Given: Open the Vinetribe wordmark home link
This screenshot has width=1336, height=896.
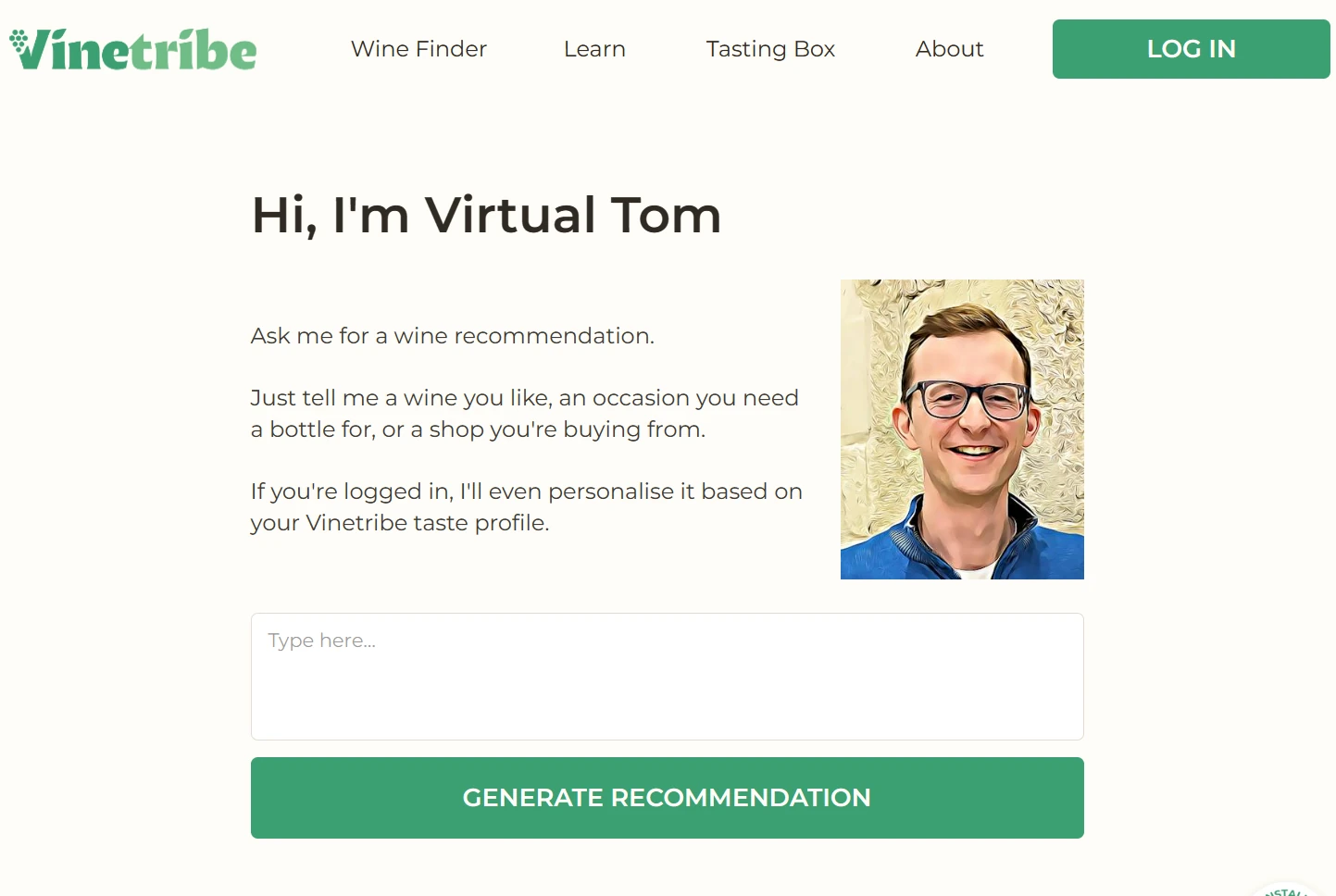Looking at the screenshot, I should (133, 49).
